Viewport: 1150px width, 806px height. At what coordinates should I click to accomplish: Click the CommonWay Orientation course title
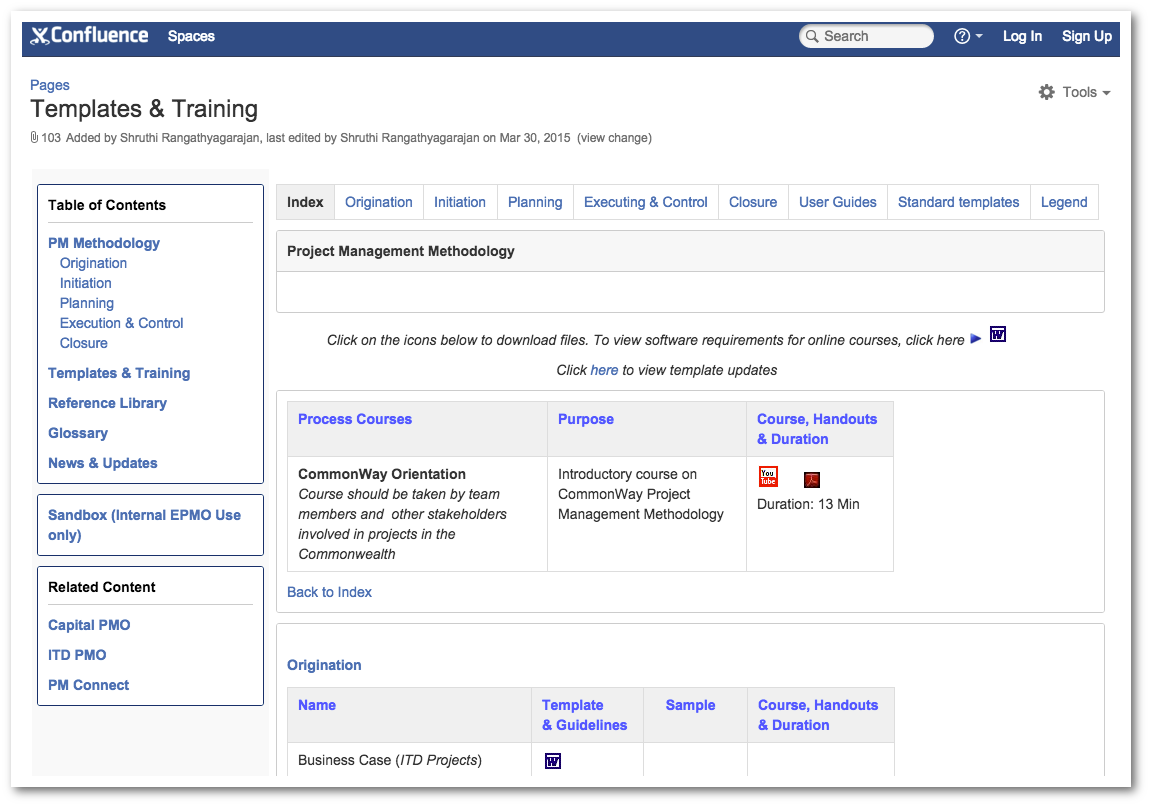coord(381,475)
